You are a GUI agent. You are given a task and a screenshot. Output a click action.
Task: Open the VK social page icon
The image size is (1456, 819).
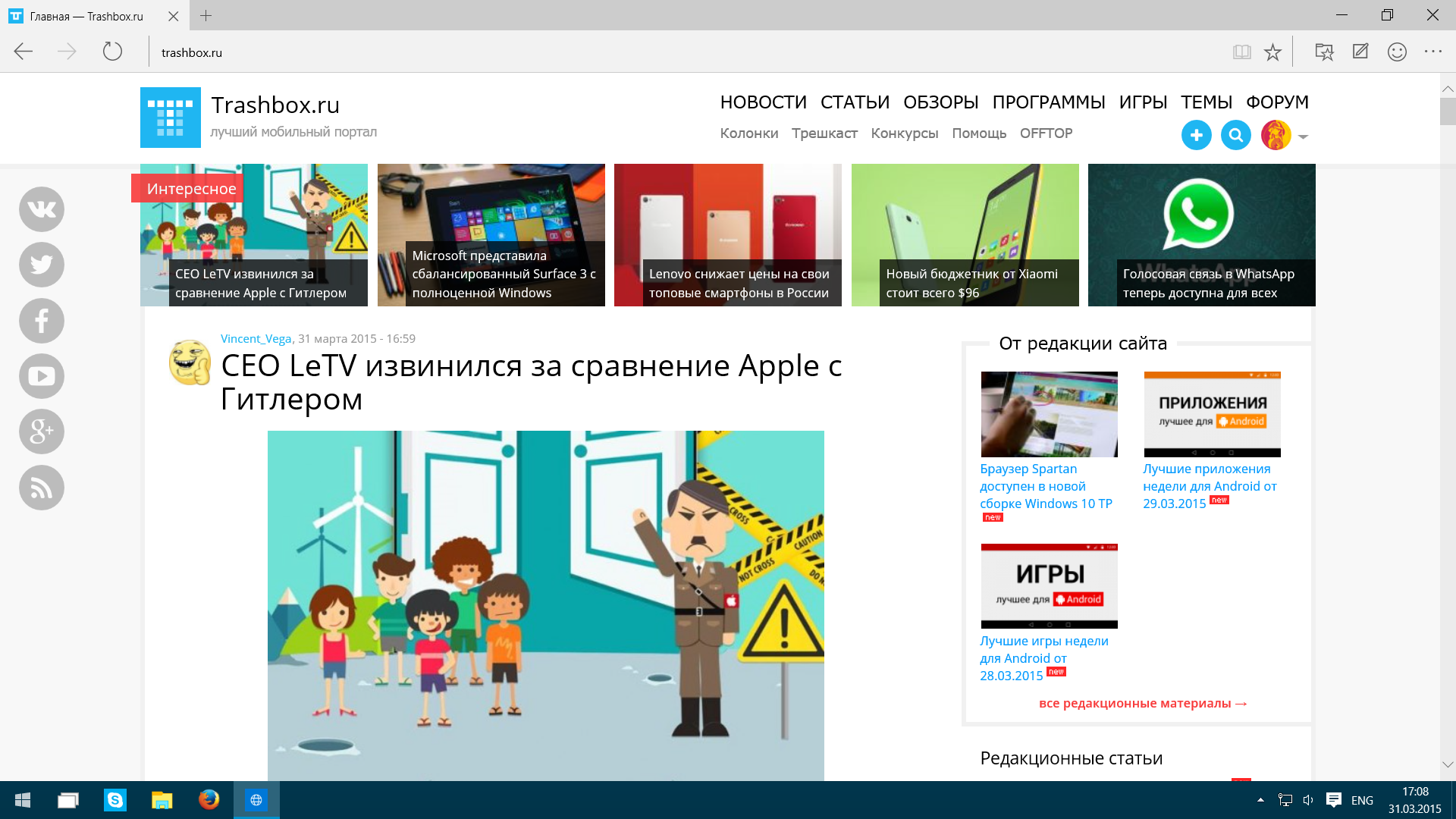tap(42, 209)
